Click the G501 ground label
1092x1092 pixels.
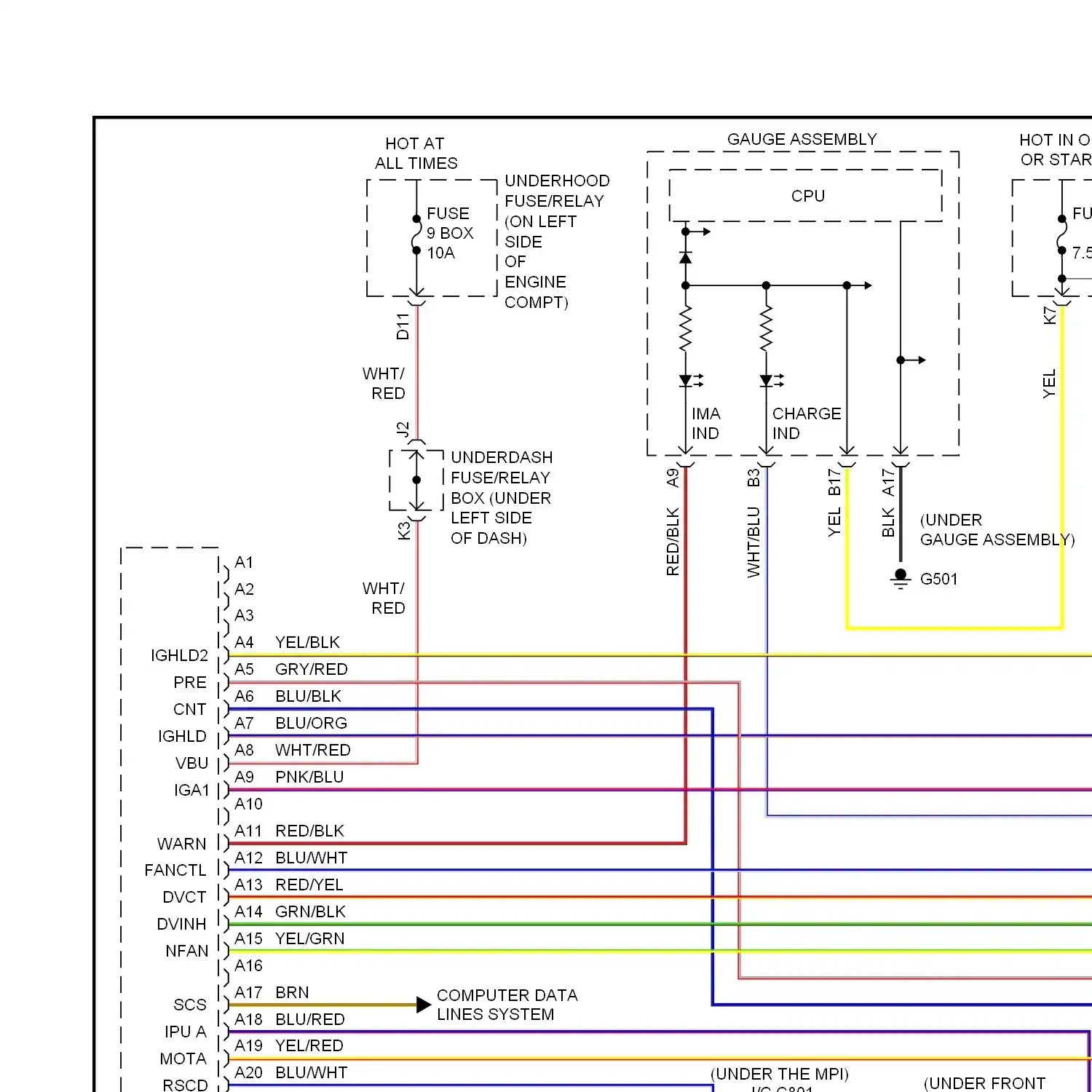pos(939,579)
